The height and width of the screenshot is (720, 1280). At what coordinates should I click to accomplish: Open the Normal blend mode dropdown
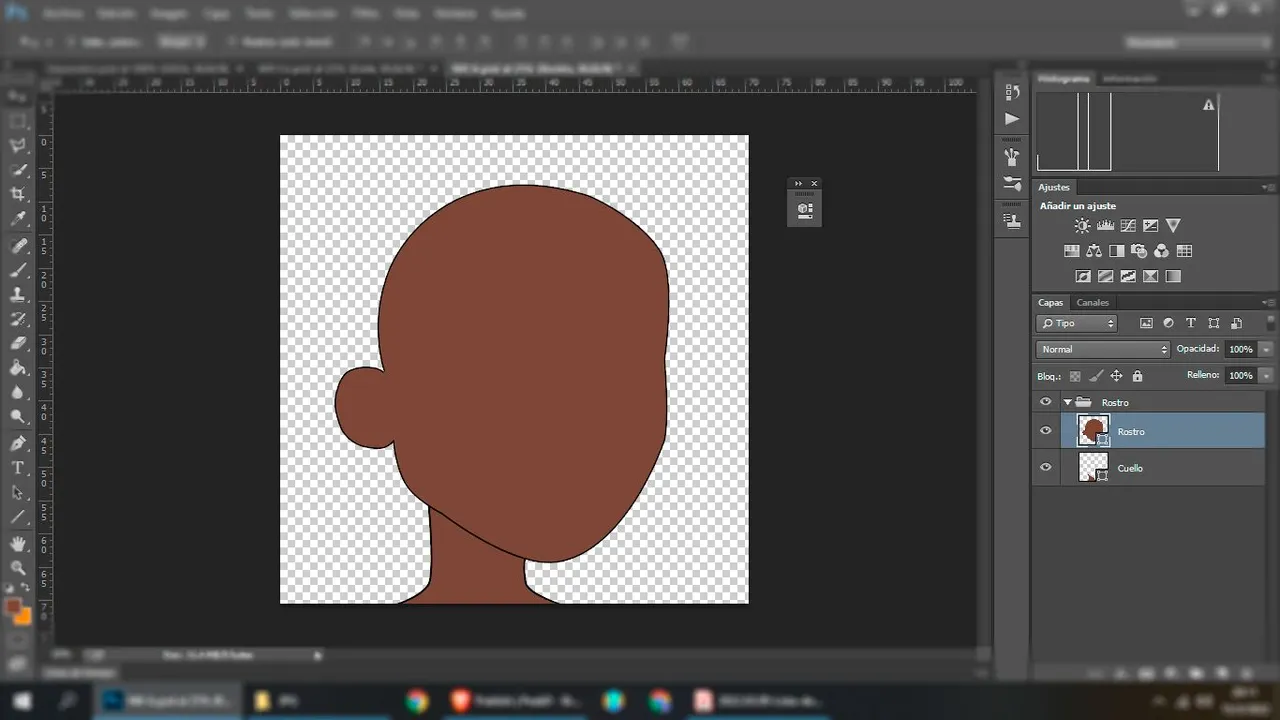pyautogui.click(x=1103, y=349)
